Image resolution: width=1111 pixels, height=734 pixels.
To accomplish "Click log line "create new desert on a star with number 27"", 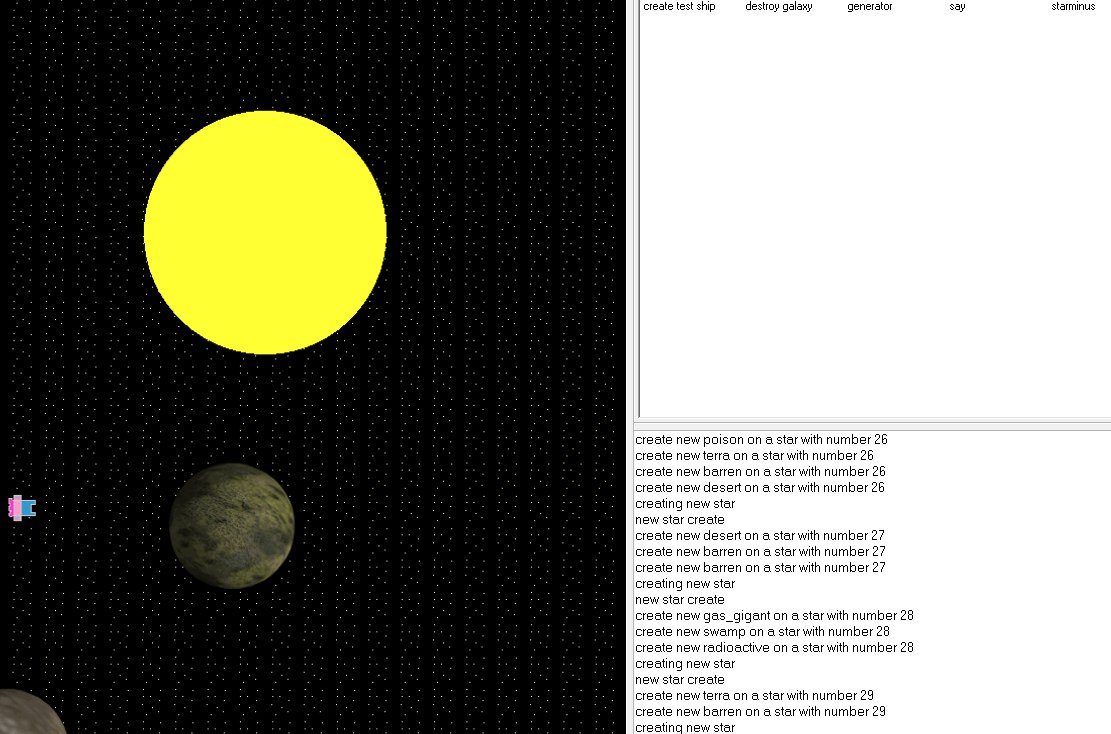I will click(760, 536).
